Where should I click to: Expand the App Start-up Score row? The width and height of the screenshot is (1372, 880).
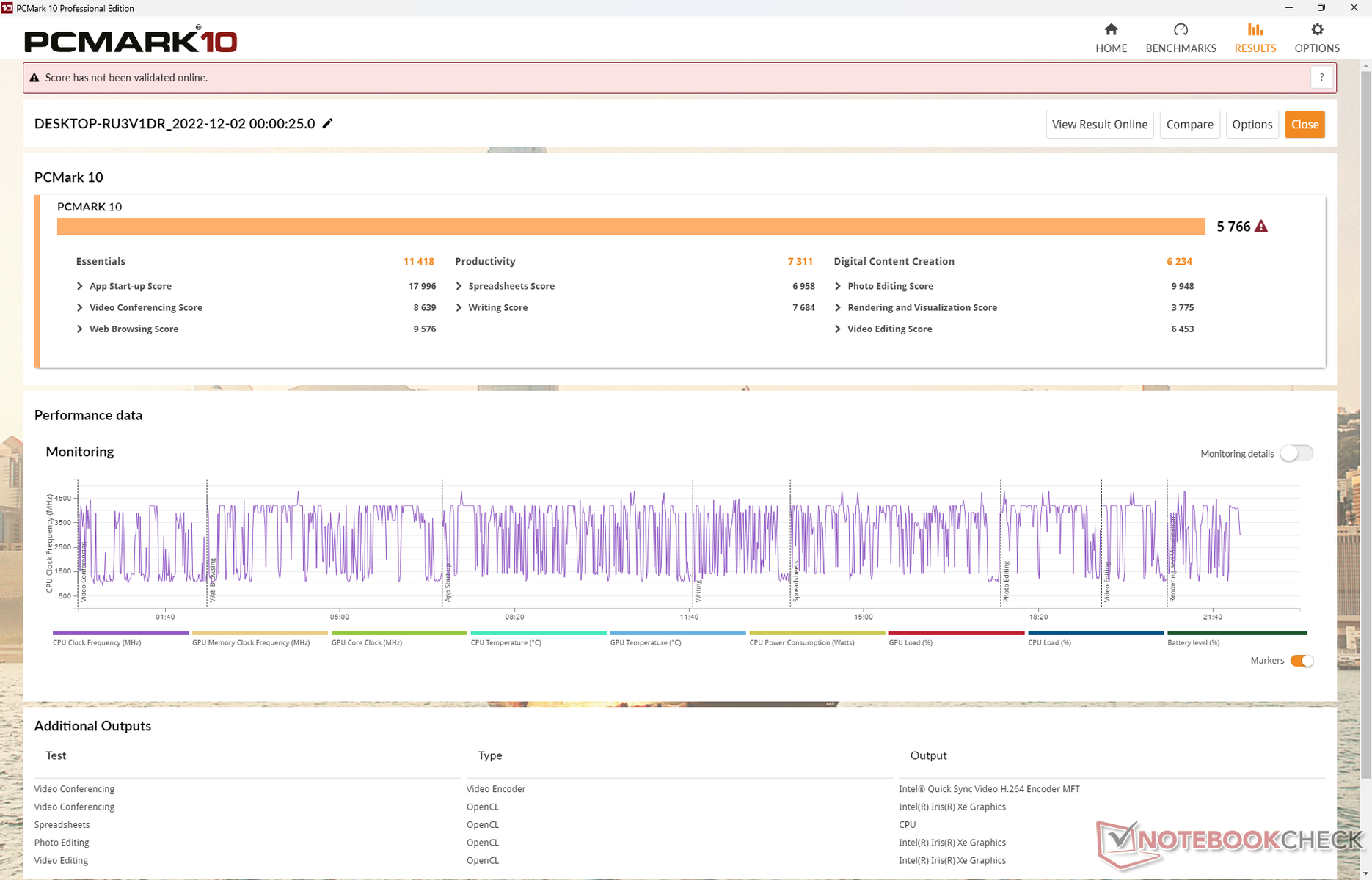(80, 286)
